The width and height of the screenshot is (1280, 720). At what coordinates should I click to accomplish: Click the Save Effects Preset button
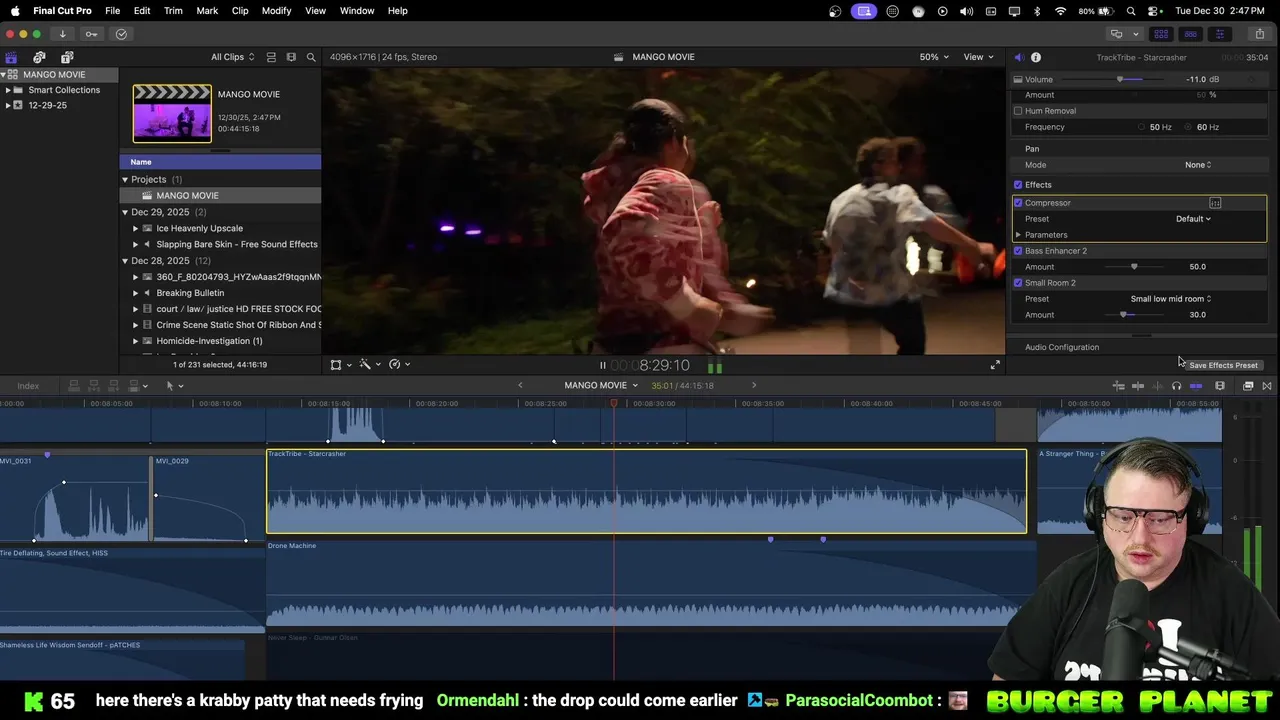click(1223, 366)
